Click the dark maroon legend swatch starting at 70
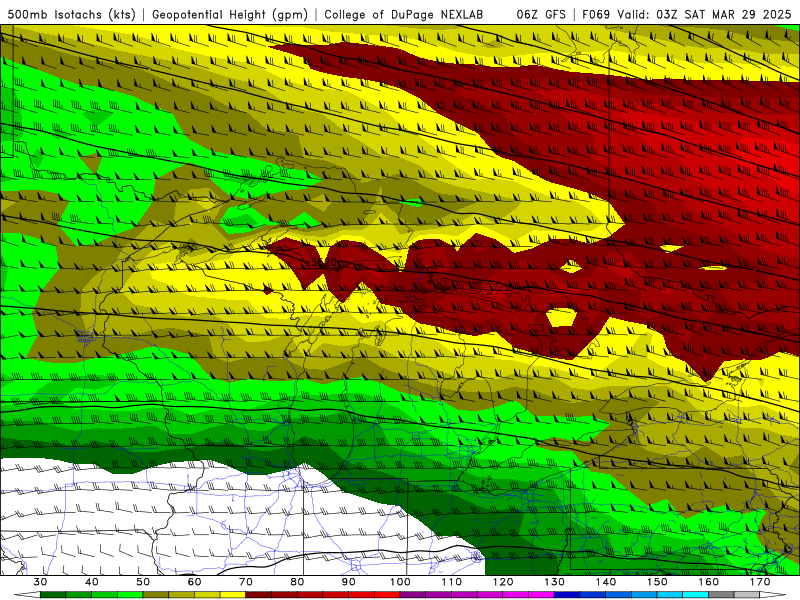This screenshot has height=600, width=800. (x=259, y=595)
